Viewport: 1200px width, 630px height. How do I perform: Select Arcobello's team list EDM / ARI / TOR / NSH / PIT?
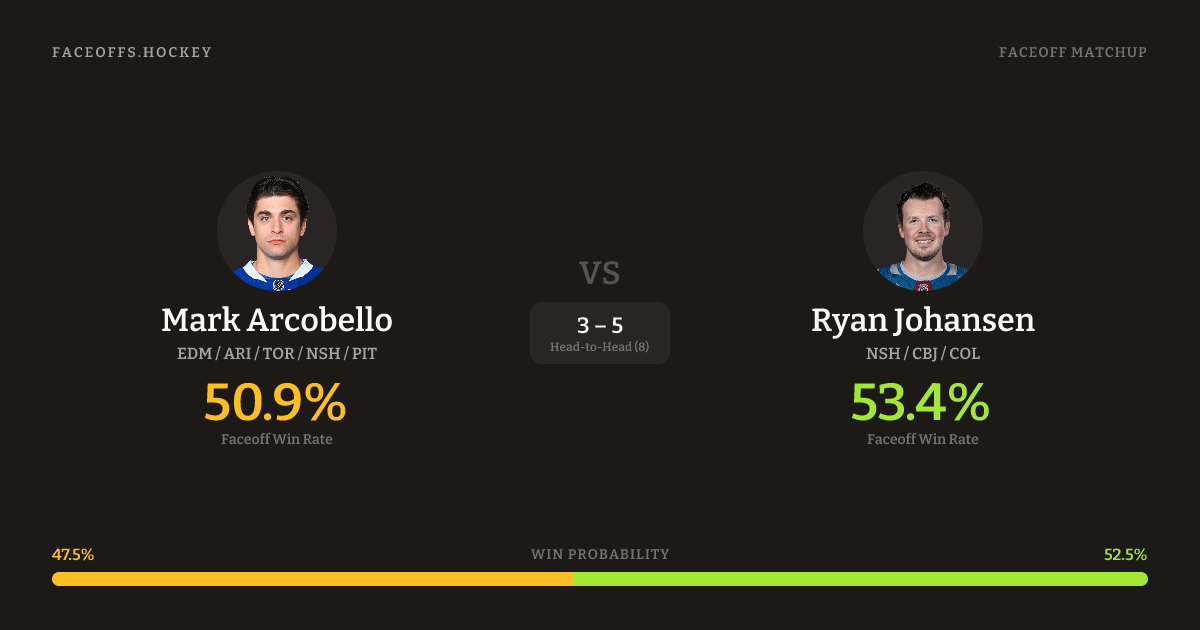pyautogui.click(x=277, y=354)
